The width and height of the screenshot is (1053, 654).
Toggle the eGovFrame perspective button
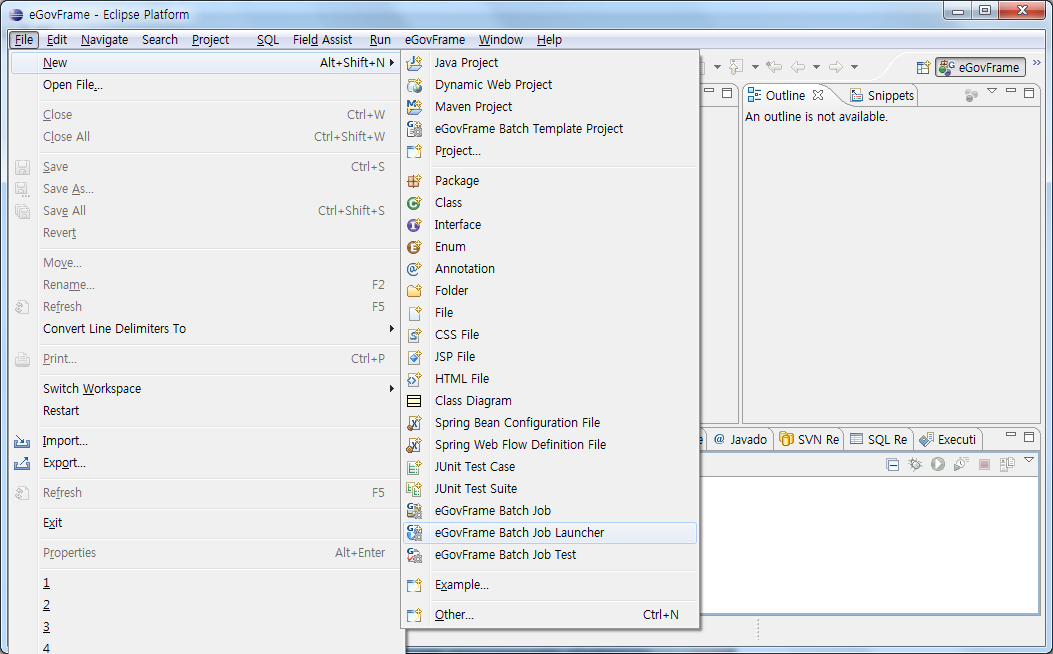tap(980, 68)
